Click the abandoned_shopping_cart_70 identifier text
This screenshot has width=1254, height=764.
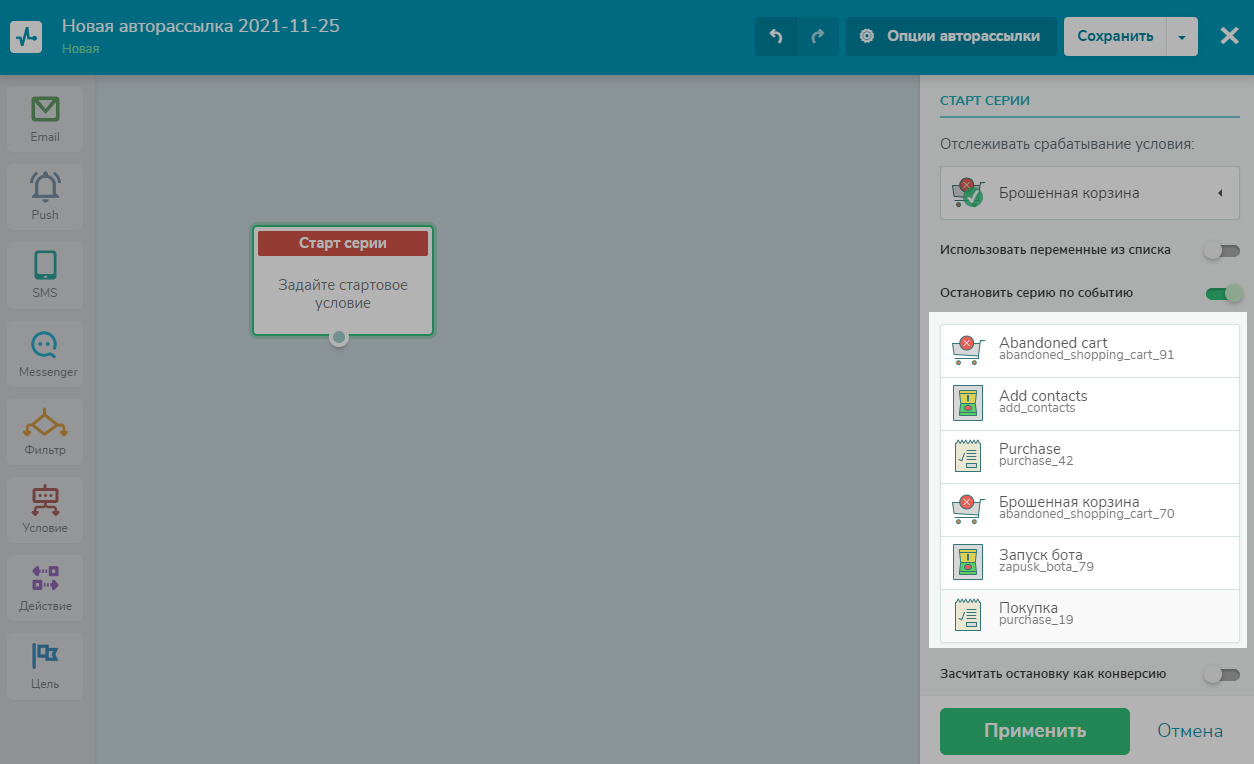click(1087, 514)
